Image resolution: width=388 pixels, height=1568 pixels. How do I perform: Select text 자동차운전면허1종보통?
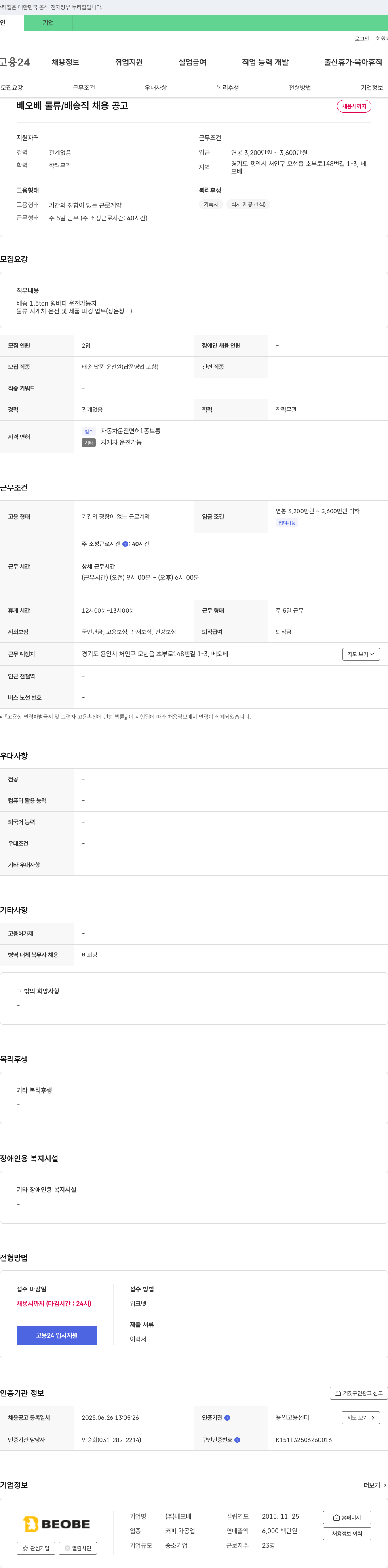(131, 431)
